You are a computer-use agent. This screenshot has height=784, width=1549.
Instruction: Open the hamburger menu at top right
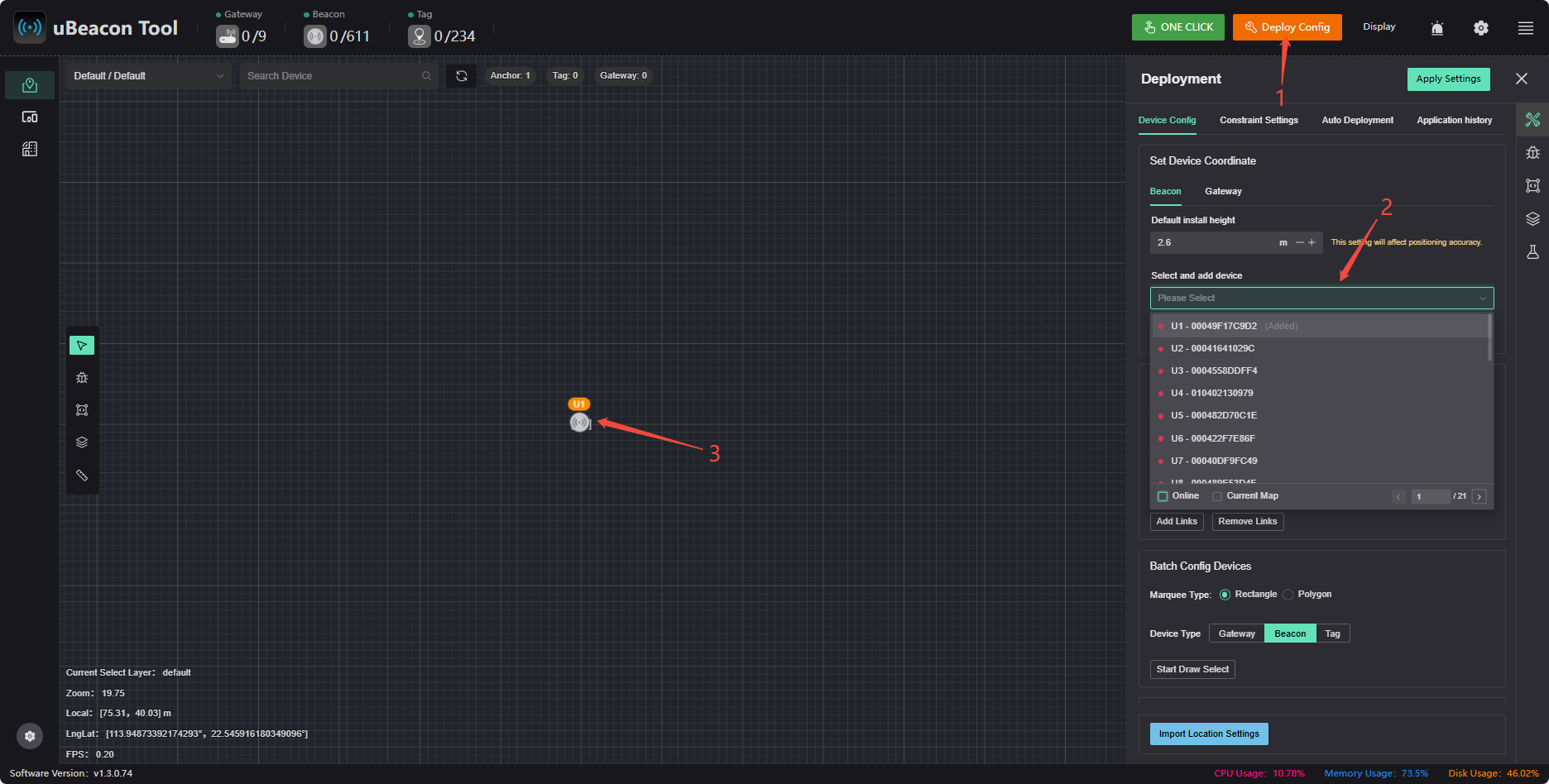point(1526,28)
